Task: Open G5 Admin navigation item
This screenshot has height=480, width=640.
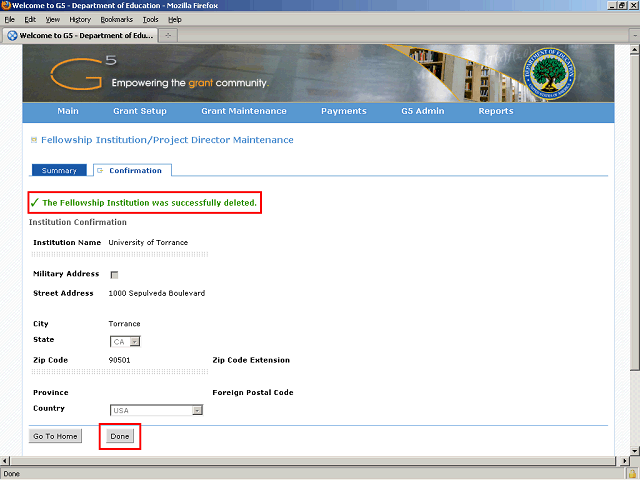Action: (x=422, y=111)
